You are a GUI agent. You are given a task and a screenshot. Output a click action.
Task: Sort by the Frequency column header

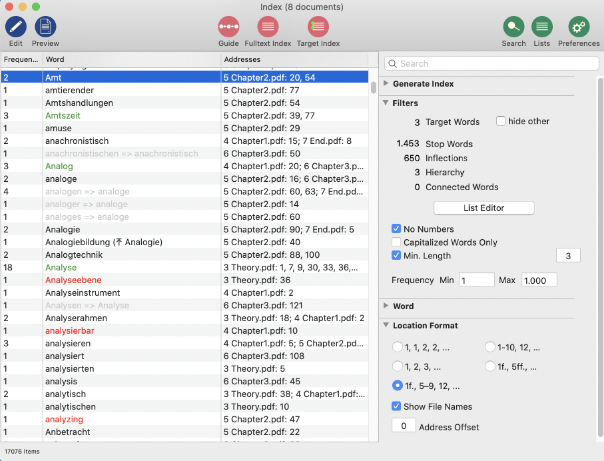(x=21, y=59)
